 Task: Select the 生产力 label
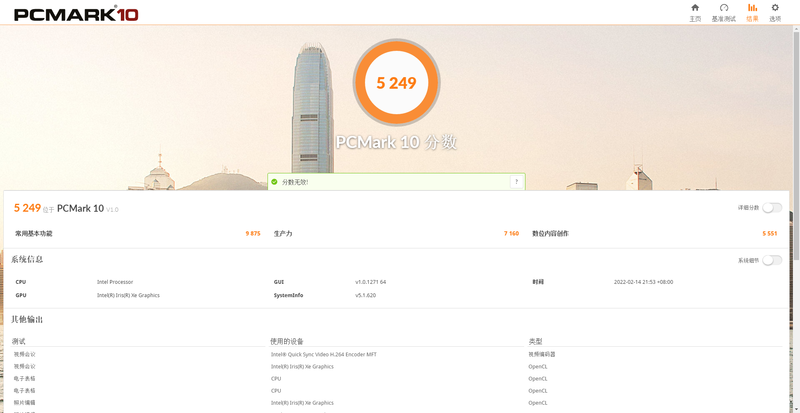click(x=283, y=233)
